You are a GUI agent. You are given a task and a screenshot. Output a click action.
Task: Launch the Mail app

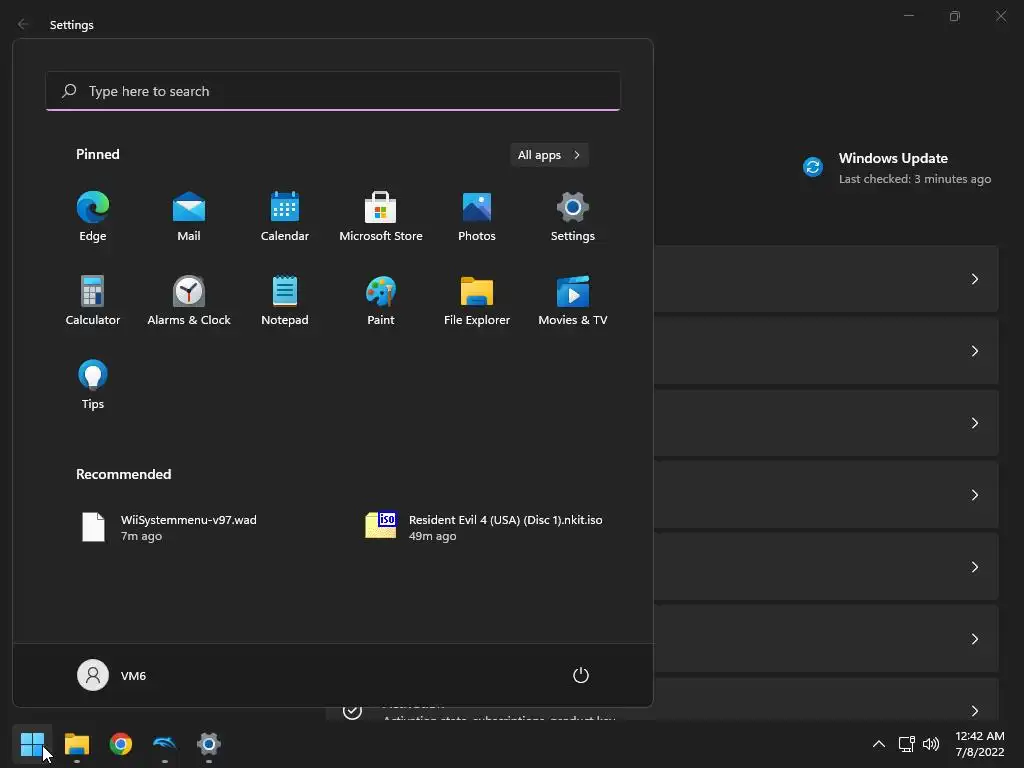[x=189, y=217]
